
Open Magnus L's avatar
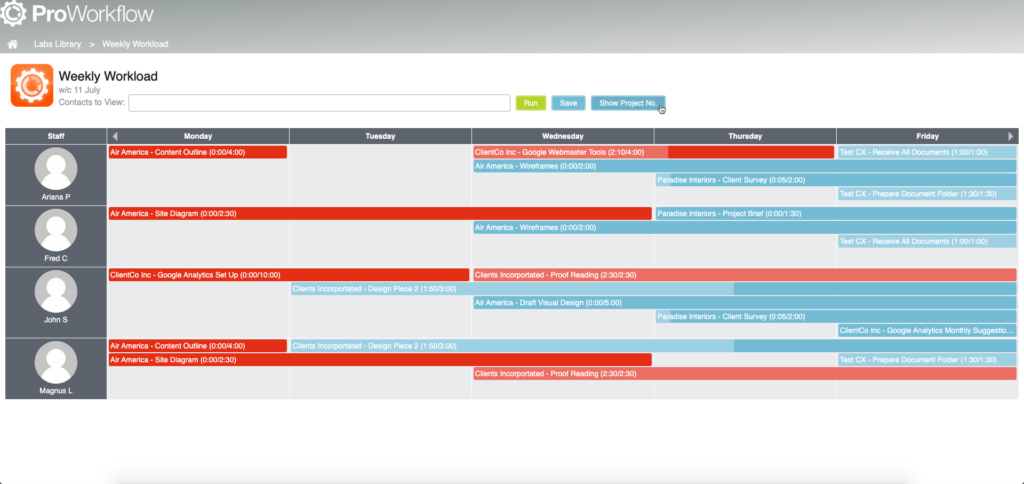pyautogui.click(x=56, y=363)
